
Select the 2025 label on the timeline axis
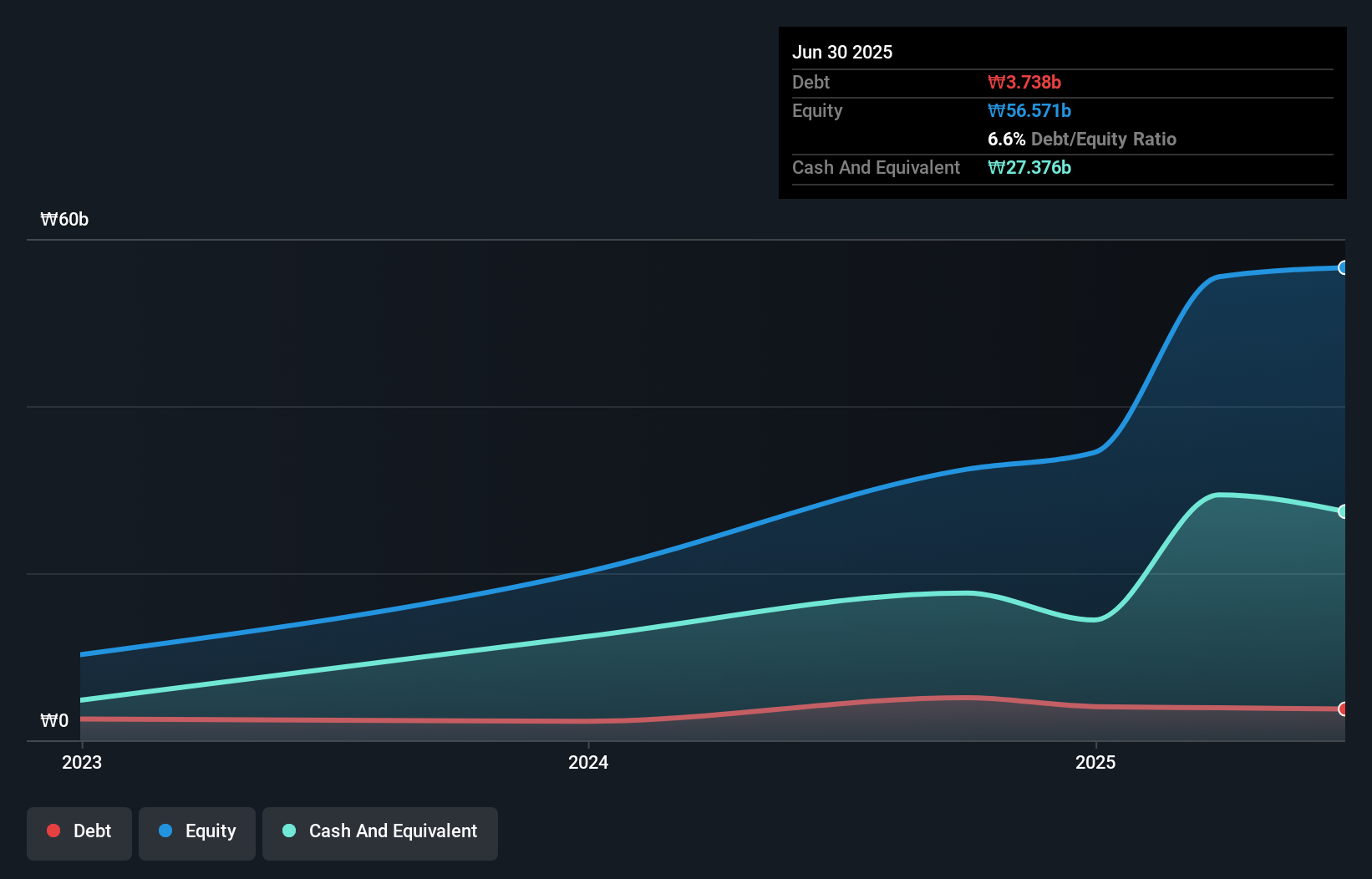pos(1096,762)
